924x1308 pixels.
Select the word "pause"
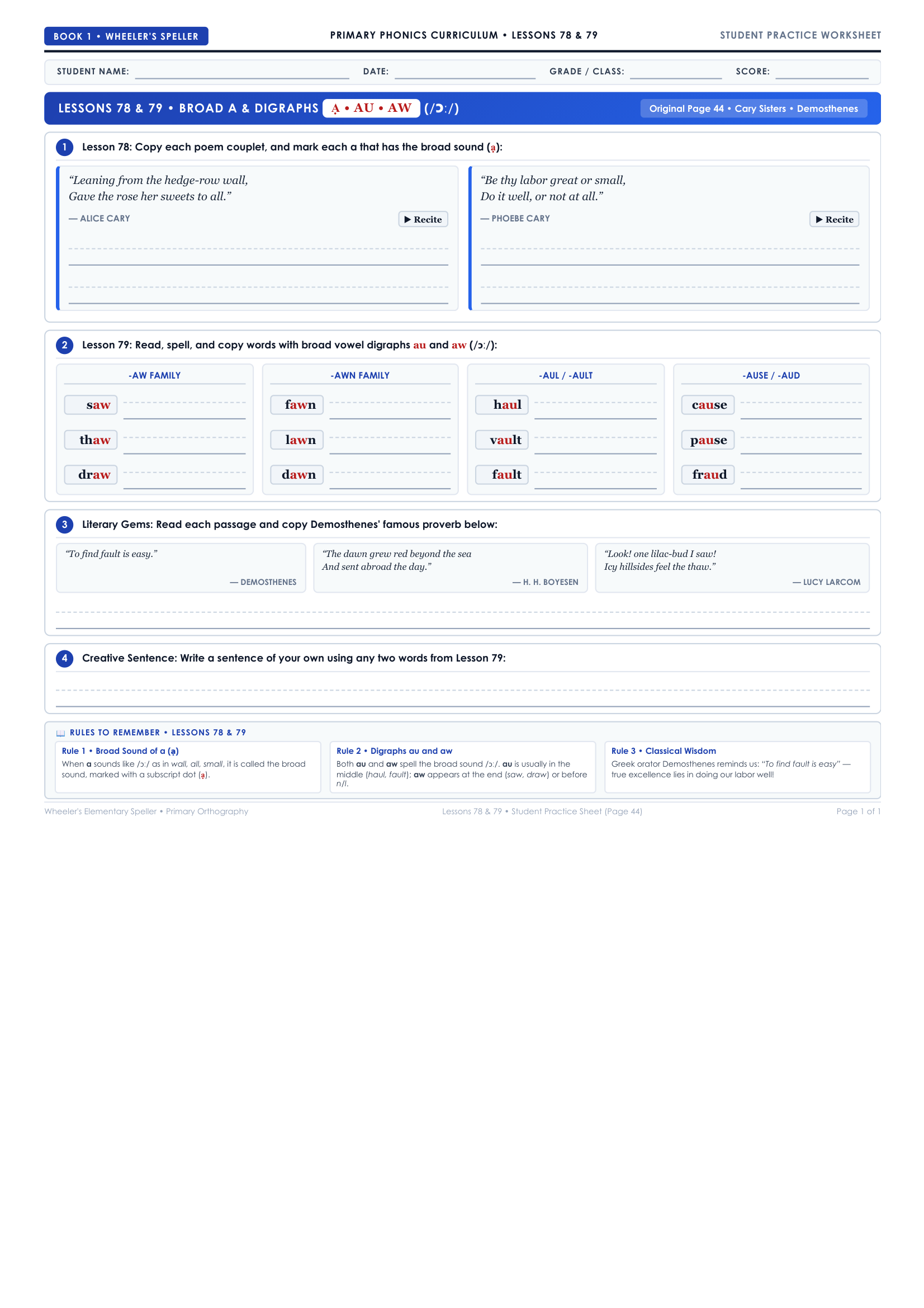tap(709, 440)
